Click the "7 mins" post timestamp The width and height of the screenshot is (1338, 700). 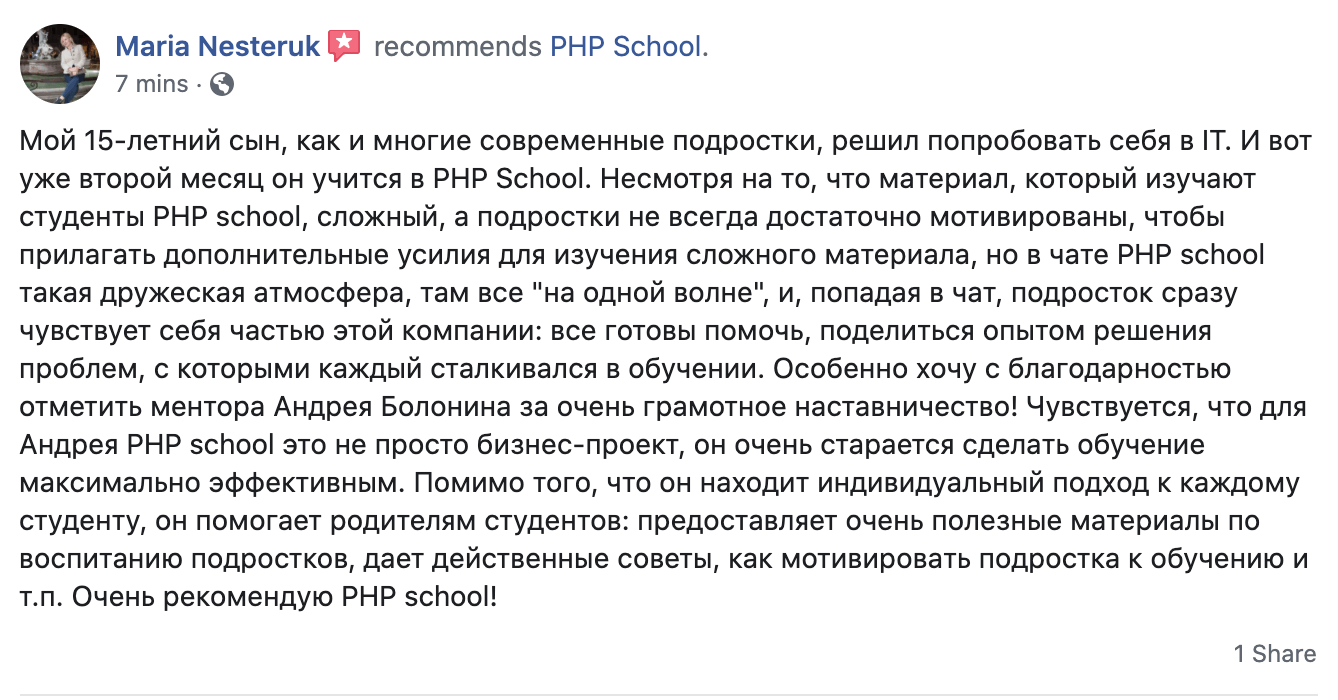click(152, 84)
